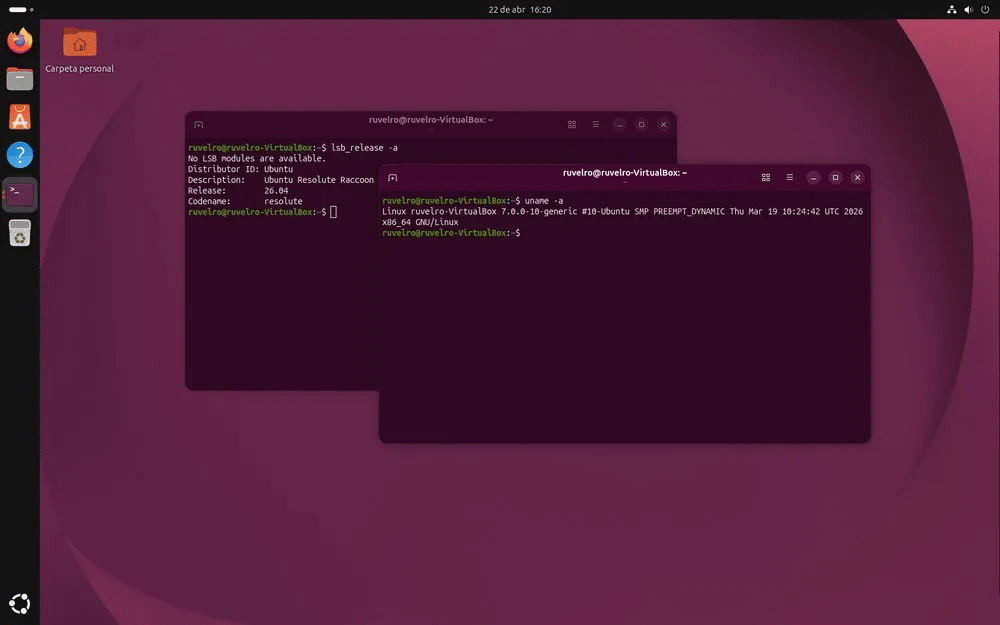
Task: Open the clock calendar showing 22 de abr 16:20
Action: click(x=520, y=10)
